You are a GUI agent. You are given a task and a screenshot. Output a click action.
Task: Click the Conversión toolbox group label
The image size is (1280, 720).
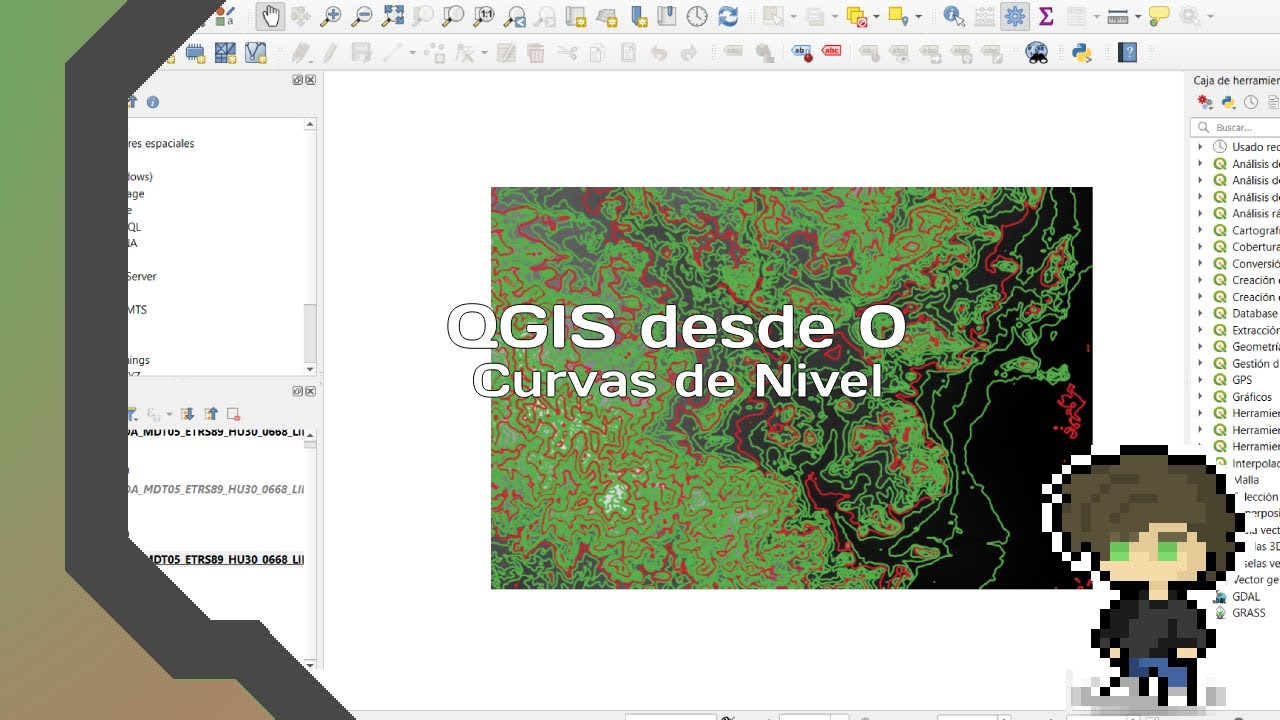coord(1256,264)
